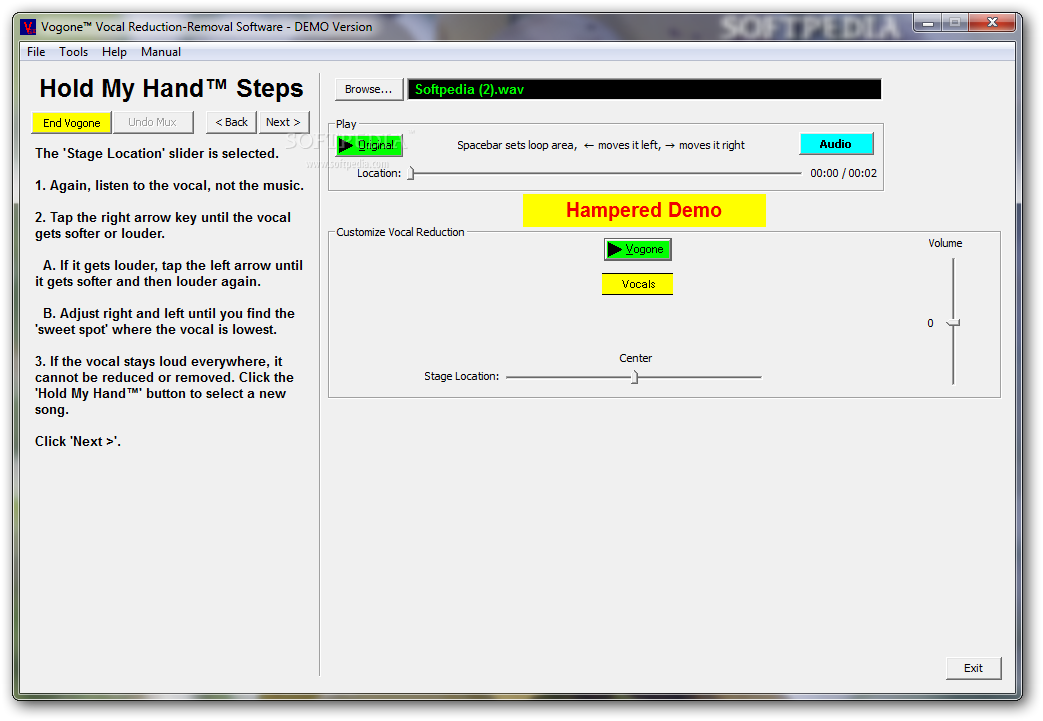
Task: Advance to next step with Next
Action: [x=284, y=122]
